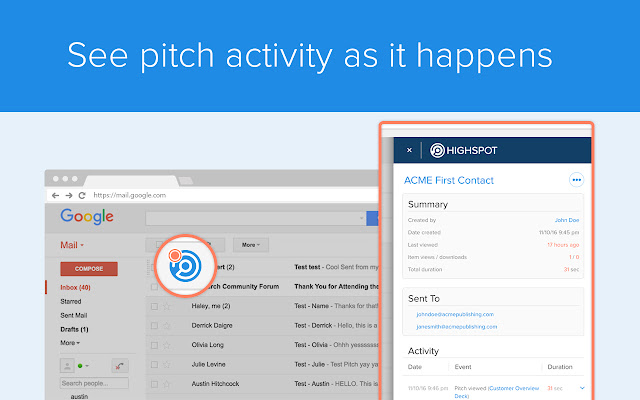Tick checkbox for Olivia Long email
The image size is (640, 400).
154,345
